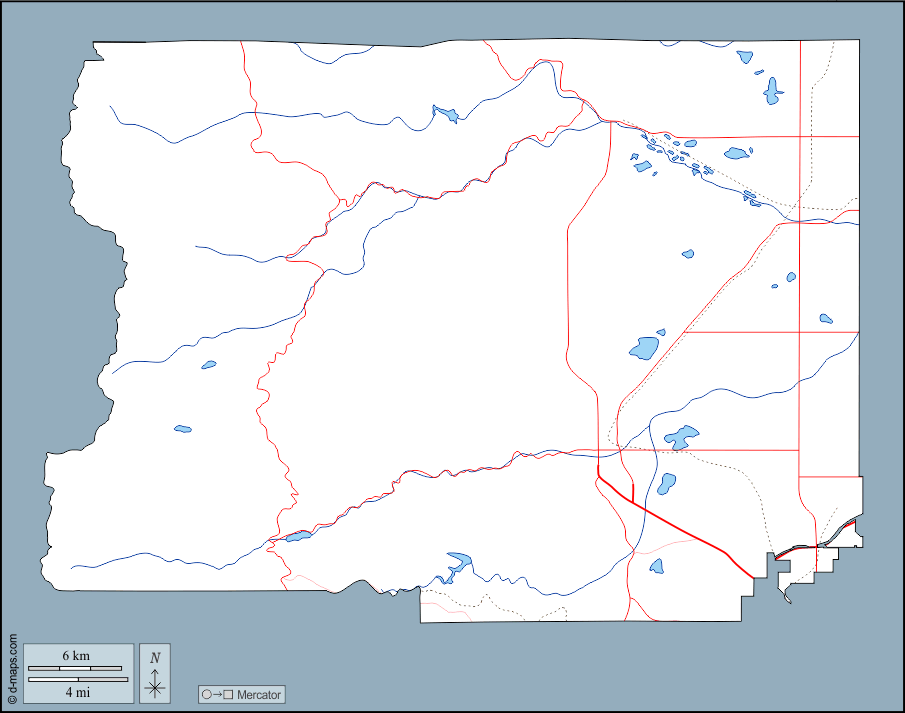This screenshot has width=905, height=713.
Task: Select the Mercator projection label
Action: point(259,695)
